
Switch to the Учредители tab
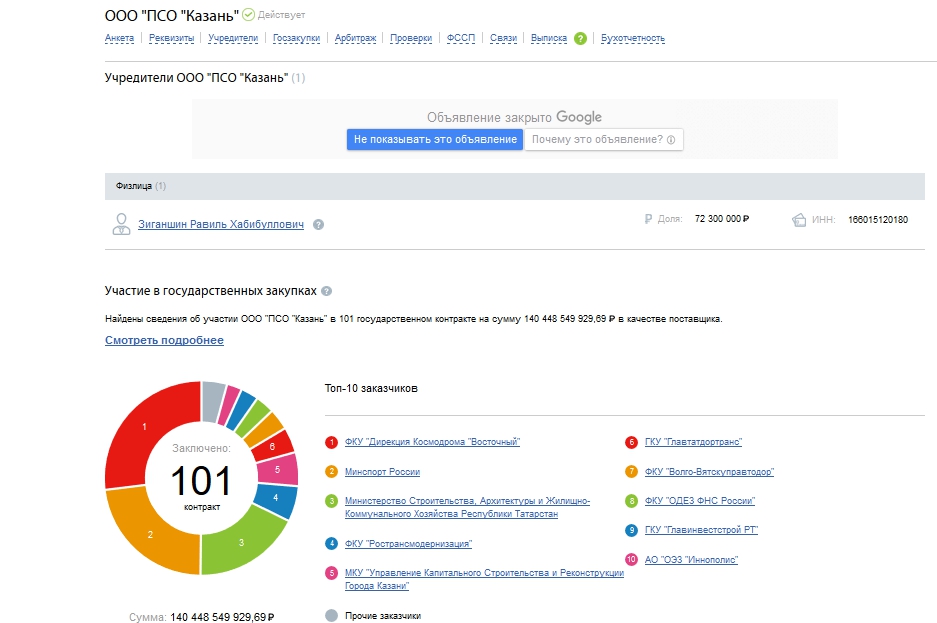233,38
